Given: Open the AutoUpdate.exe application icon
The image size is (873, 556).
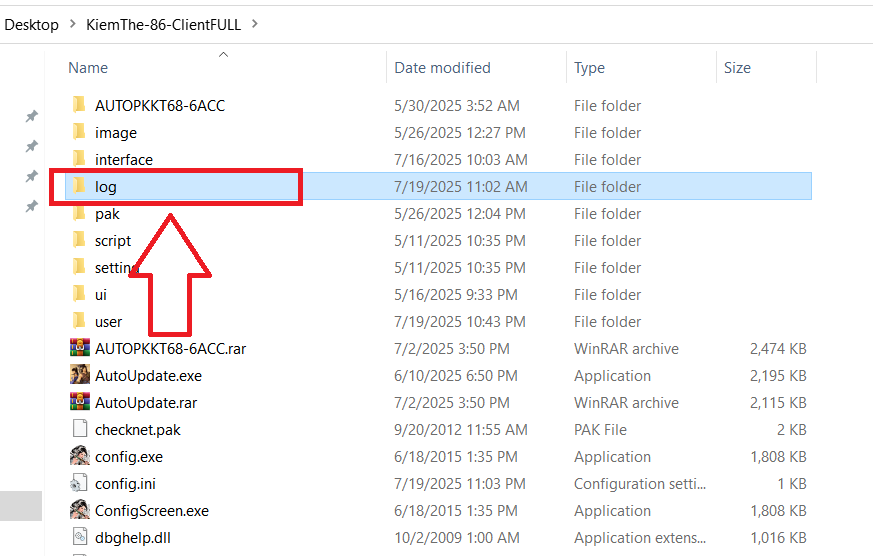Looking at the screenshot, I should coord(80,376).
